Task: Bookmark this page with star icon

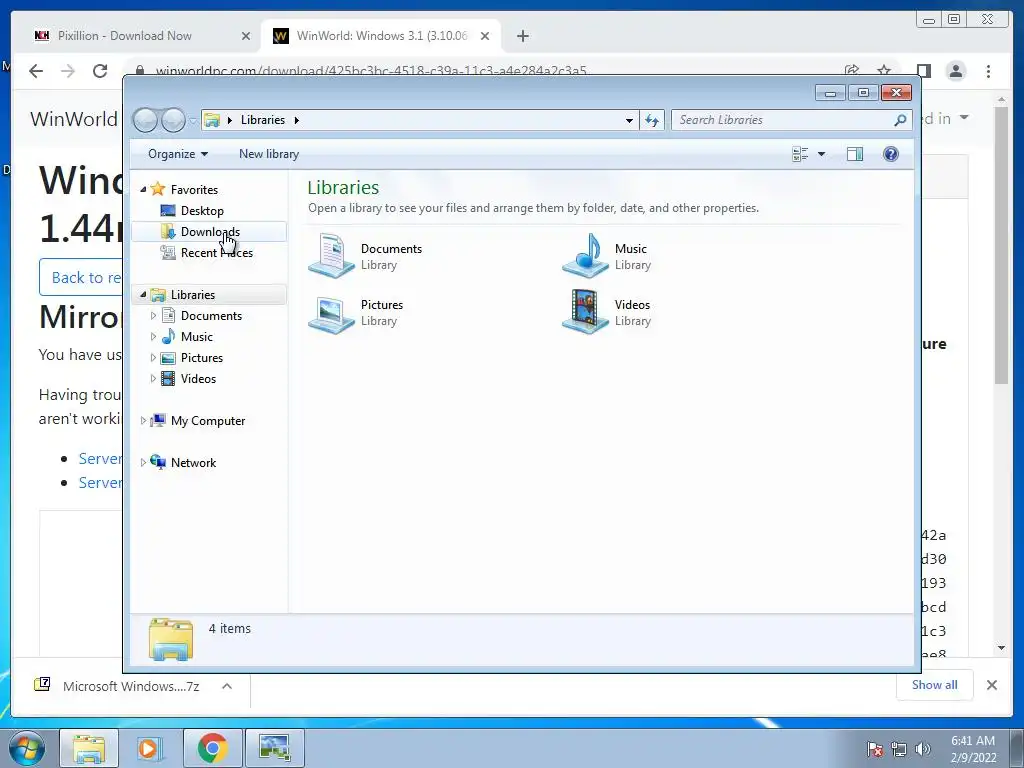Action: click(884, 70)
